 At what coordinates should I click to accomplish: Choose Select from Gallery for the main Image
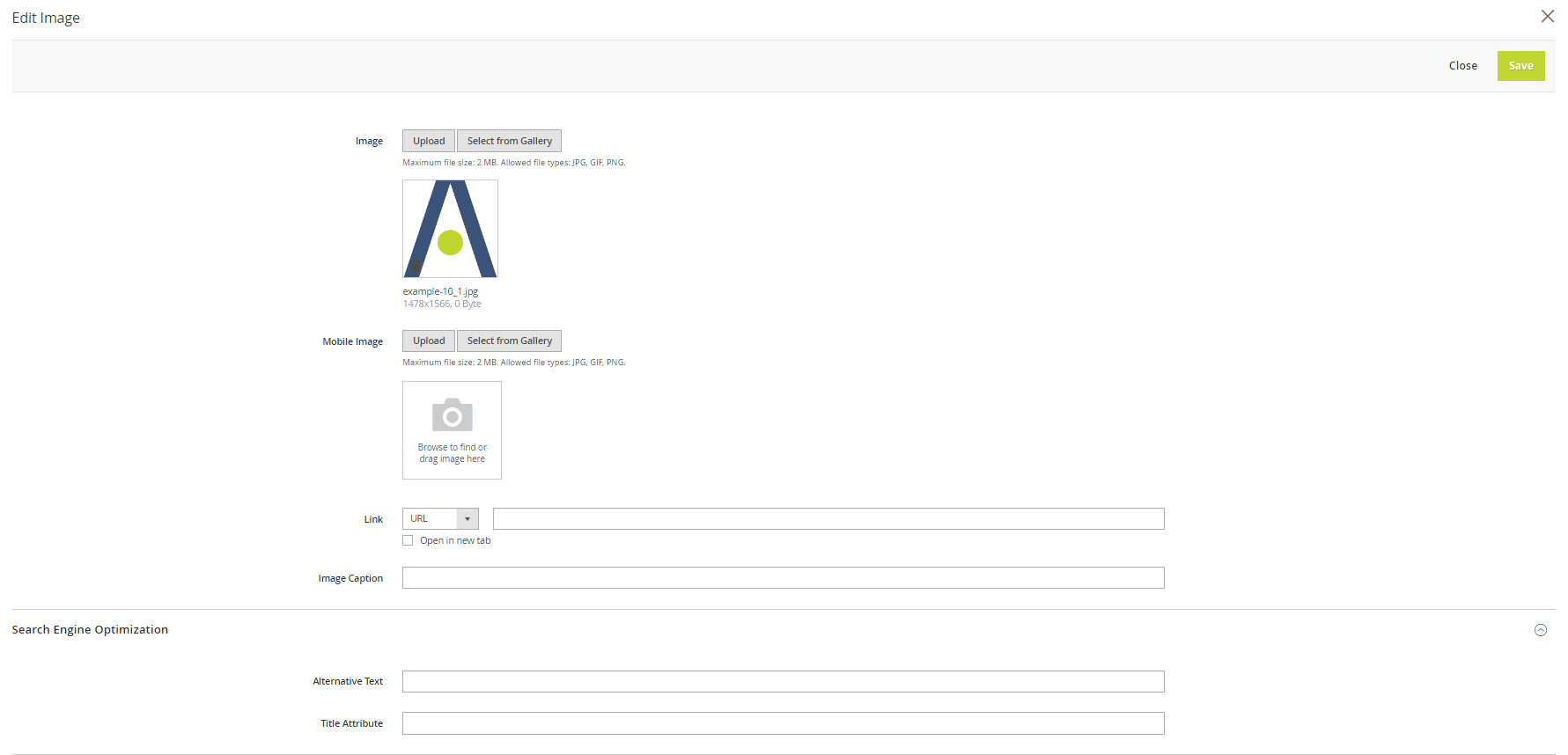(x=509, y=141)
